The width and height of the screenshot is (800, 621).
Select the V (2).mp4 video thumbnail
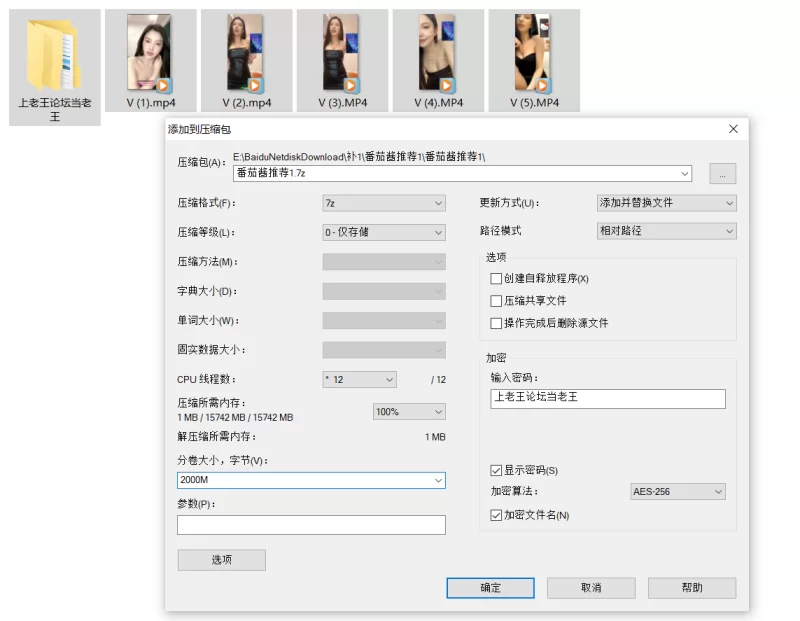(x=245, y=53)
